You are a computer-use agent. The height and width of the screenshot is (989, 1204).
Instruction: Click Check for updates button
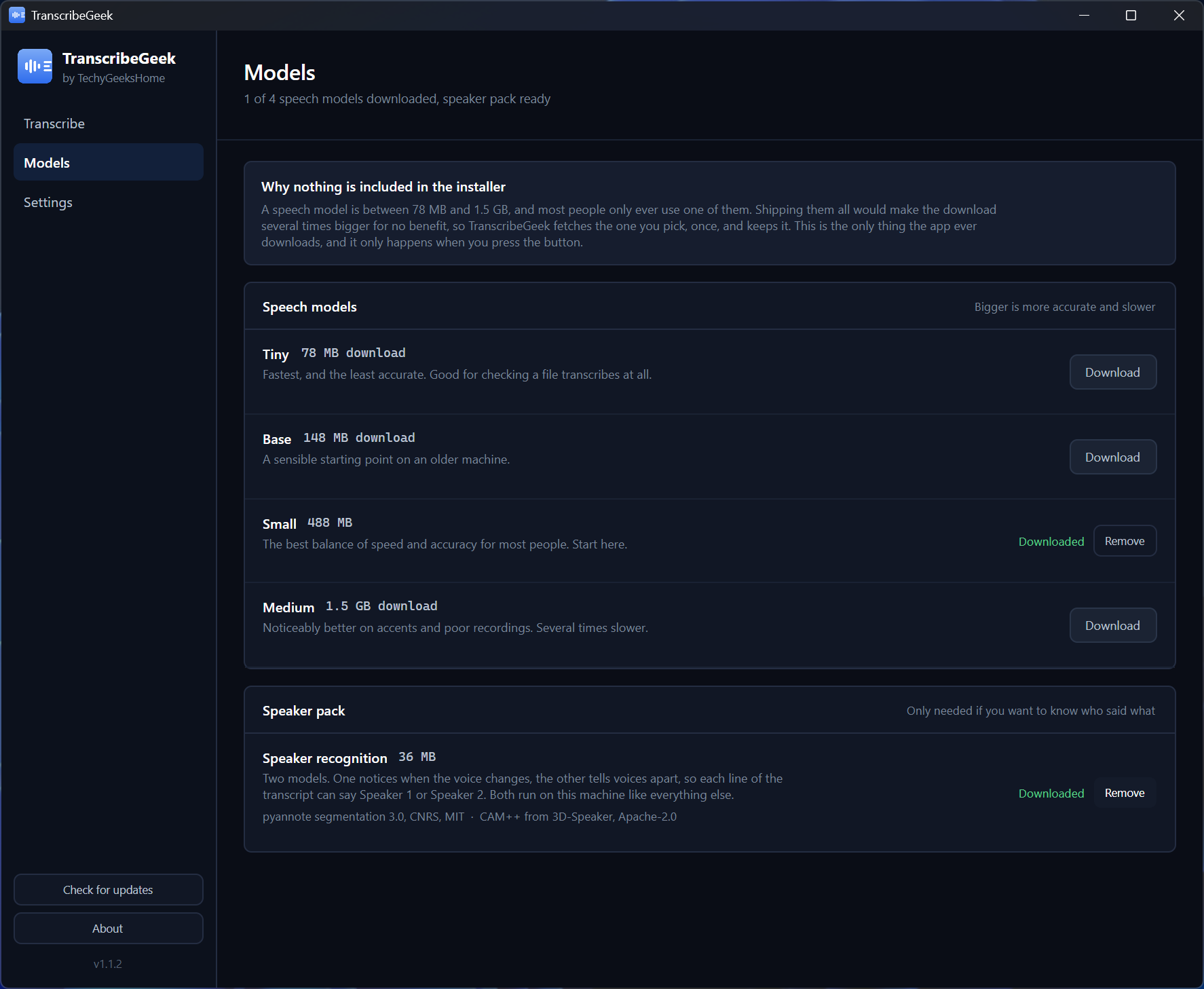click(109, 889)
